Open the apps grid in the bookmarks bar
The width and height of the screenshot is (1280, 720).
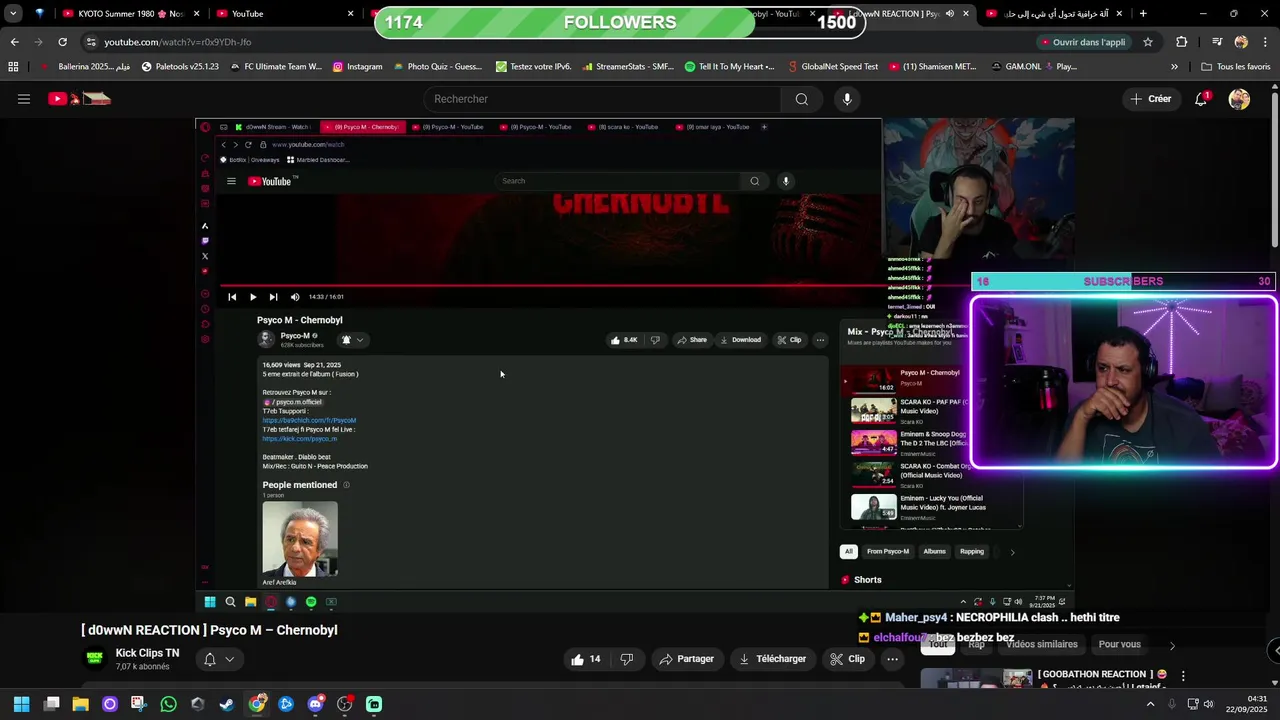tap(13, 67)
